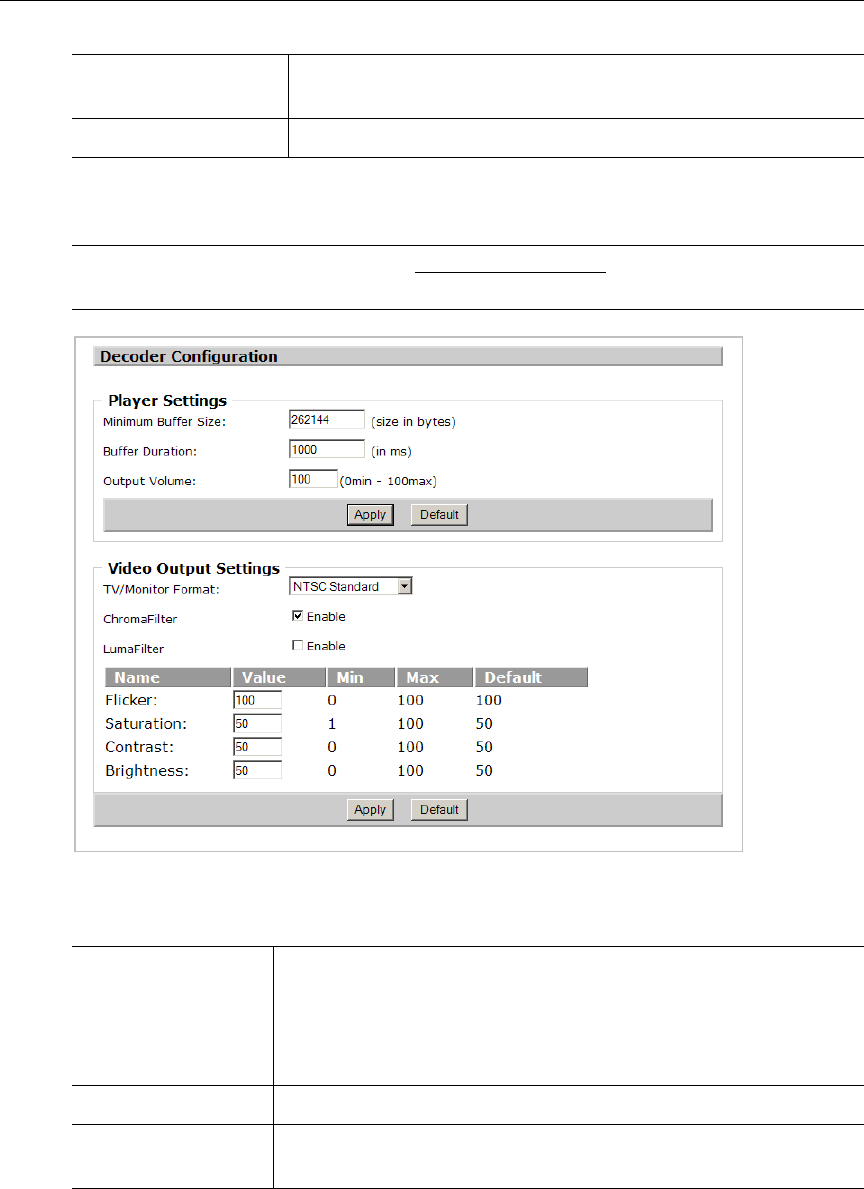Click the Minimum Buffer Size input field
864x1189 pixels.
[x=326, y=421]
